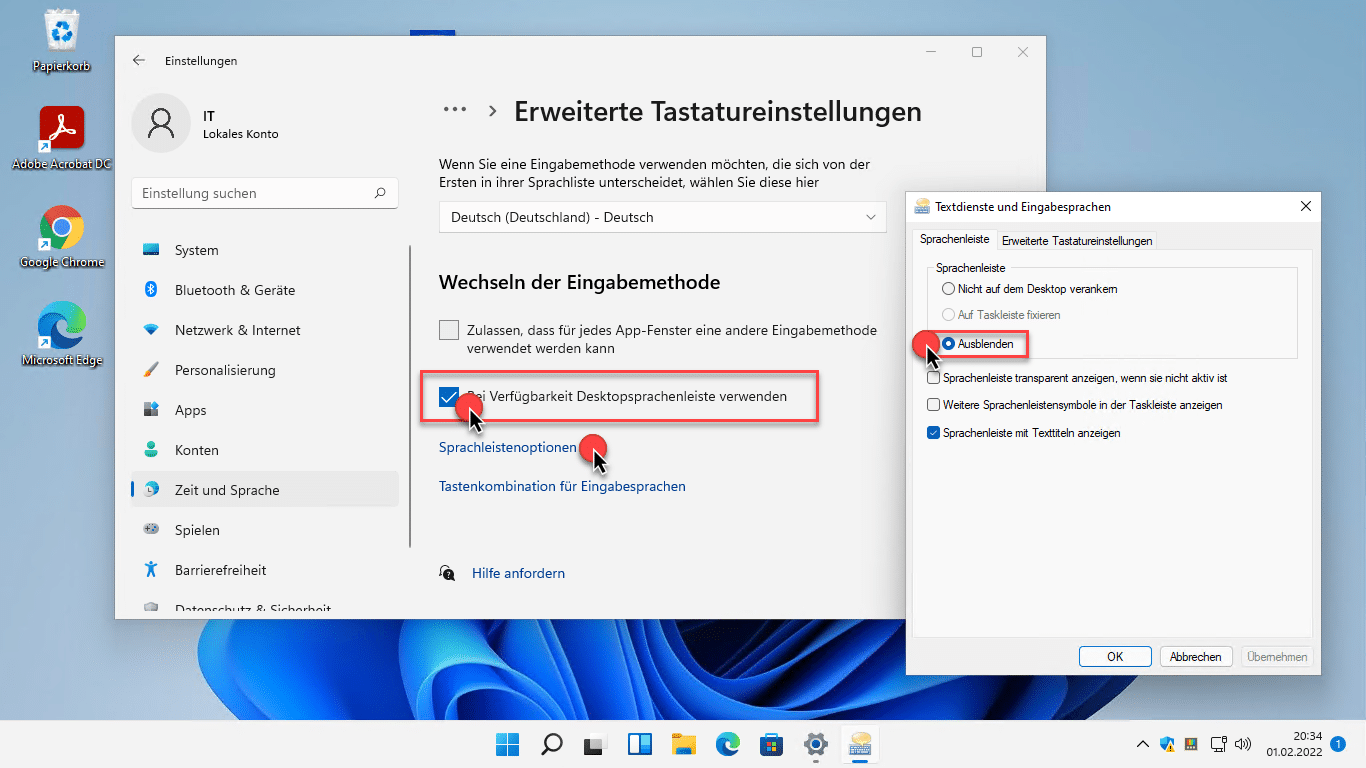The width and height of the screenshot is (1366, 768).
Task: Select Zeit und Sprache in sidebar
Action: [265, 490]
